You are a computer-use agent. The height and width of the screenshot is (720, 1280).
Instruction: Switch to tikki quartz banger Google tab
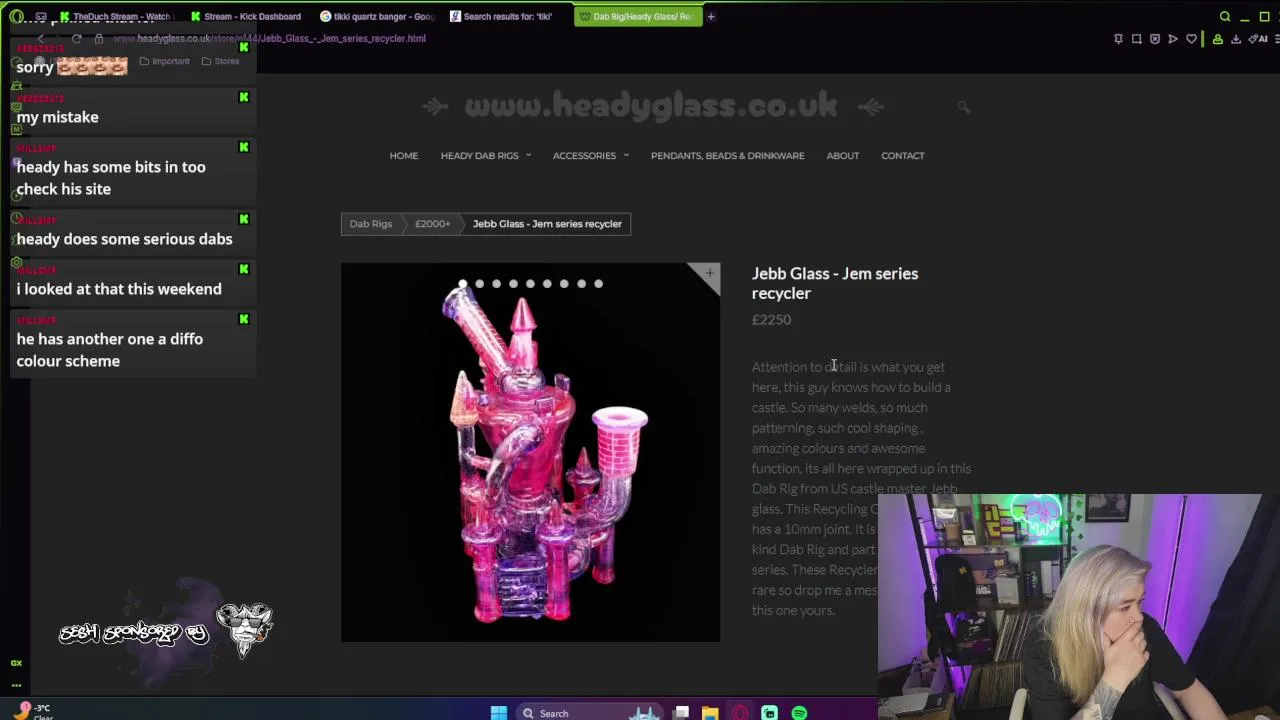point(376,16)
